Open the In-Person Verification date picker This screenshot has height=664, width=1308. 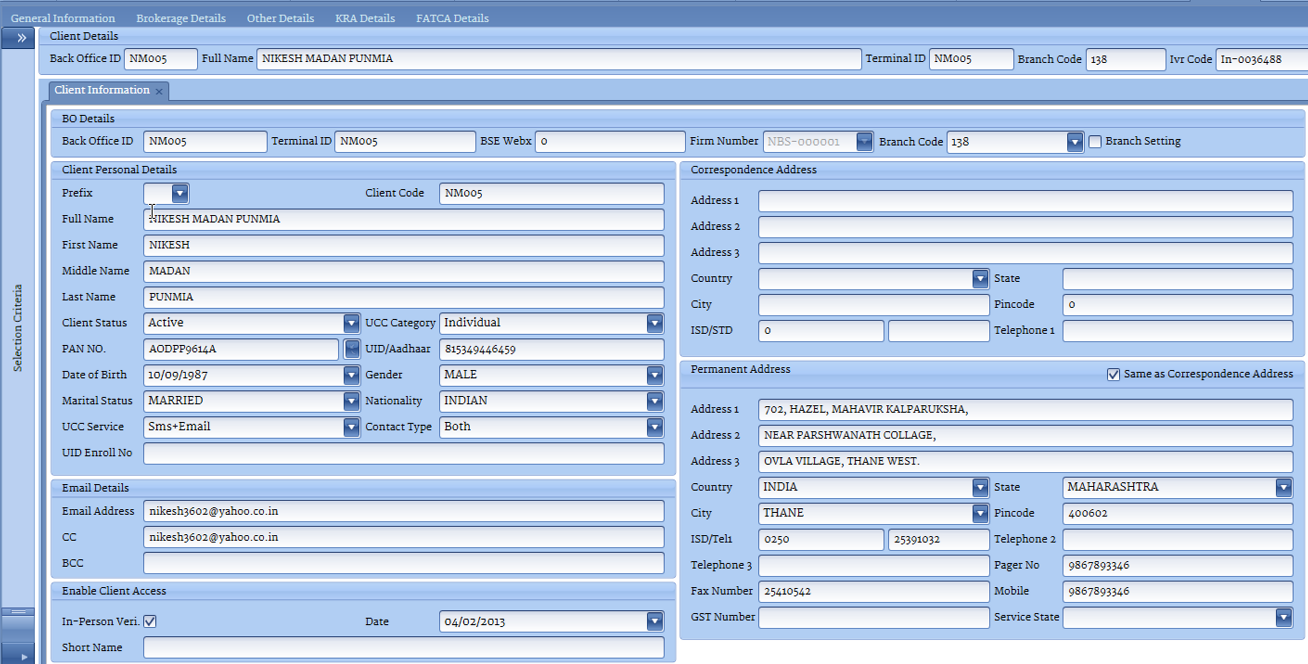pos(654,622)
